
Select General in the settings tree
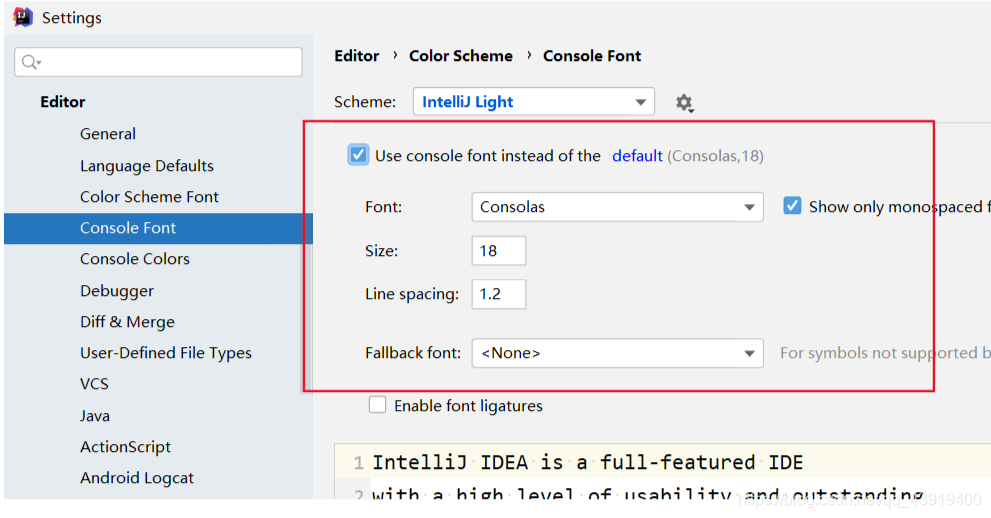point(107,134)
